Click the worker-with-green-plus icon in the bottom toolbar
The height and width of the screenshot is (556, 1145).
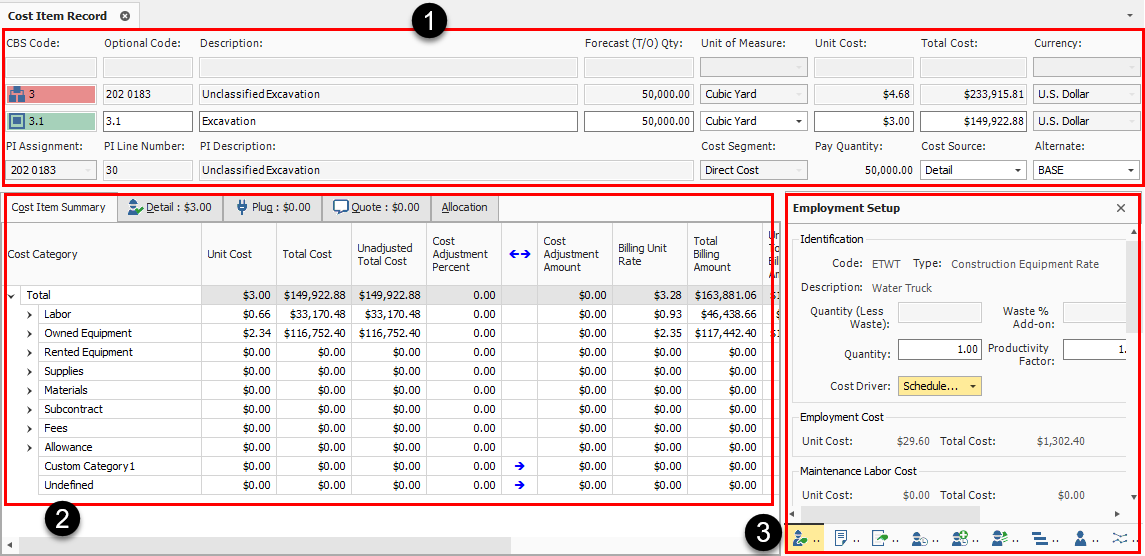pyautogui.click(x=960, y=538)
